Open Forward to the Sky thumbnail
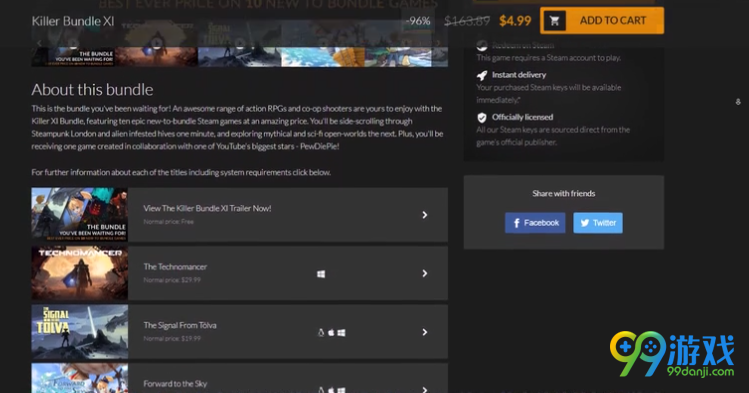Viewport: 749px width, 393px height. (x=80, y=378)
